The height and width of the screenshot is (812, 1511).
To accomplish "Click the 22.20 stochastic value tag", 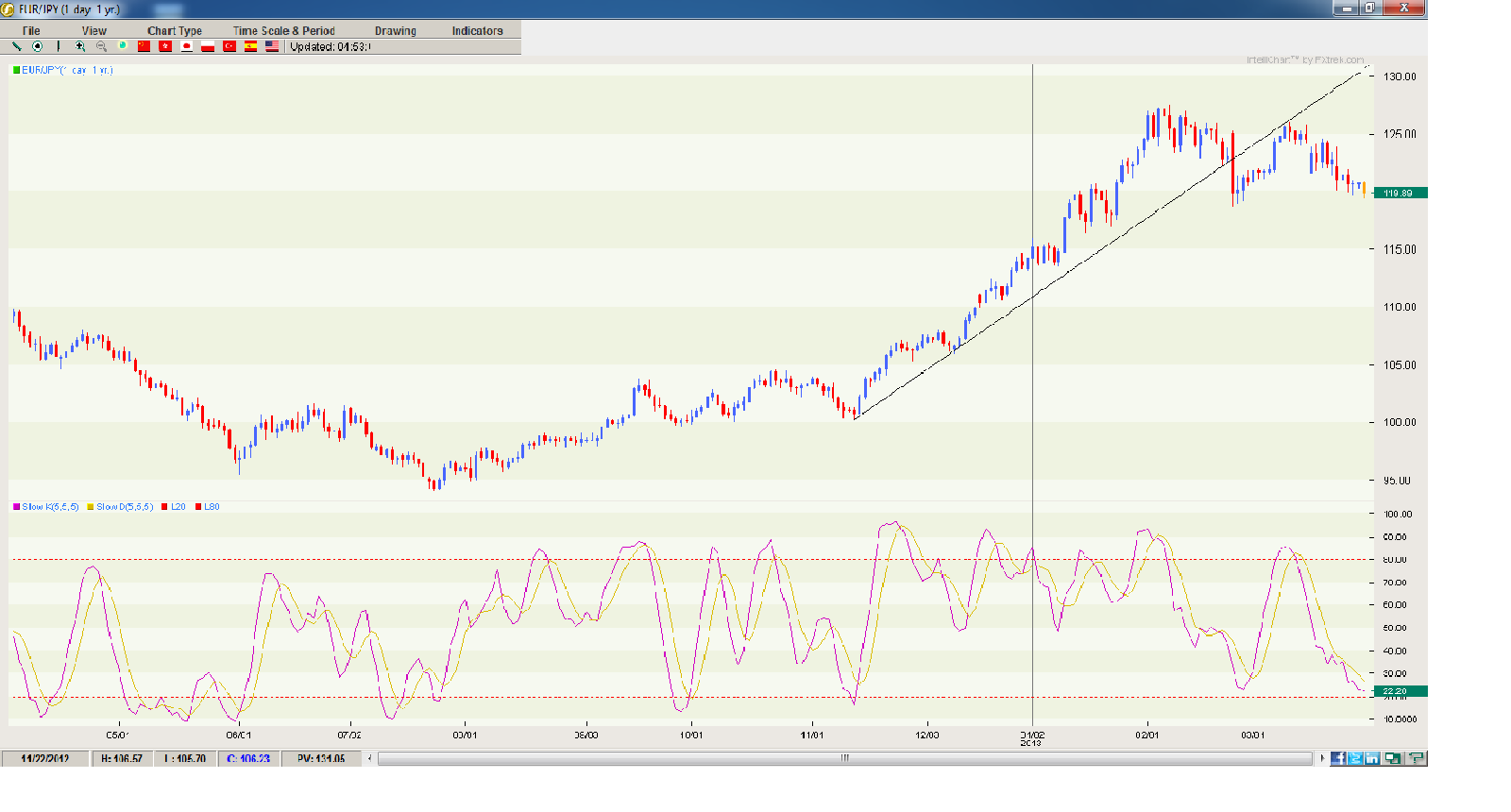I will 1401,691.
